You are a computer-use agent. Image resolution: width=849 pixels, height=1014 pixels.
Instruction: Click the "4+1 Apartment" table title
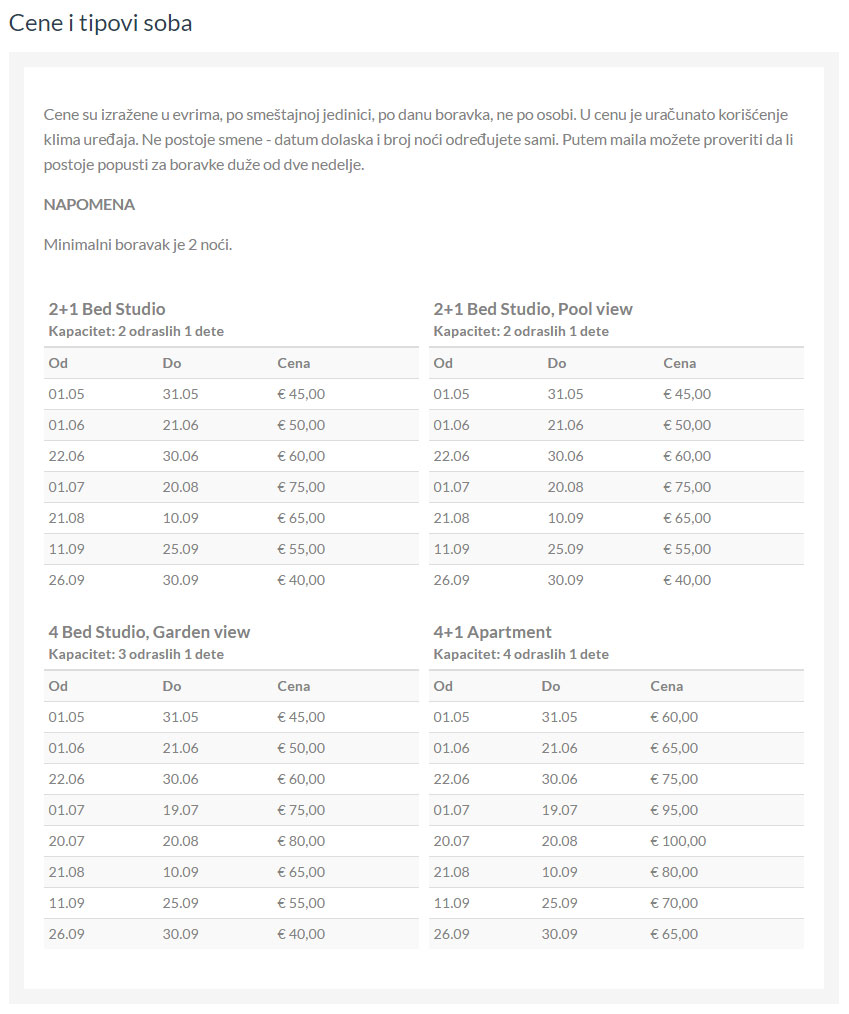tap(492, 632)
